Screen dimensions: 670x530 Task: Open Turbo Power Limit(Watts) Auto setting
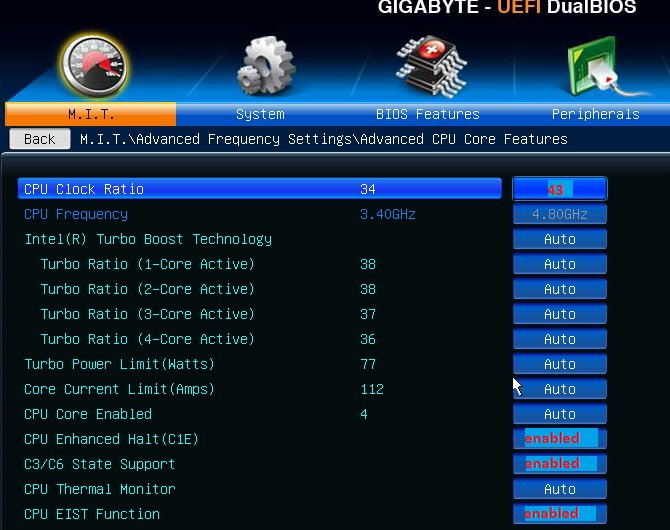(x=560, y=364)
